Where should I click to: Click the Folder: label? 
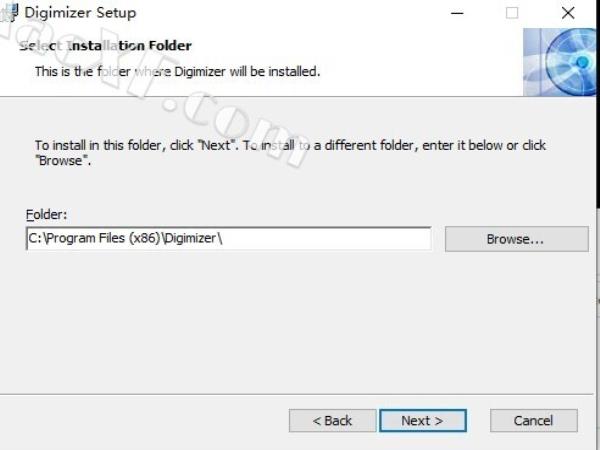click(x=46, y=215)
